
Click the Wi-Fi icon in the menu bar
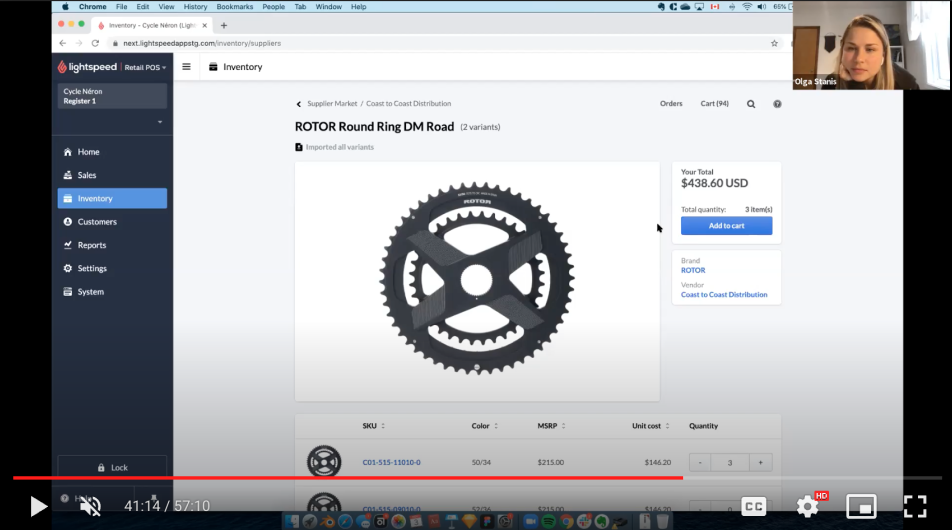747,7
